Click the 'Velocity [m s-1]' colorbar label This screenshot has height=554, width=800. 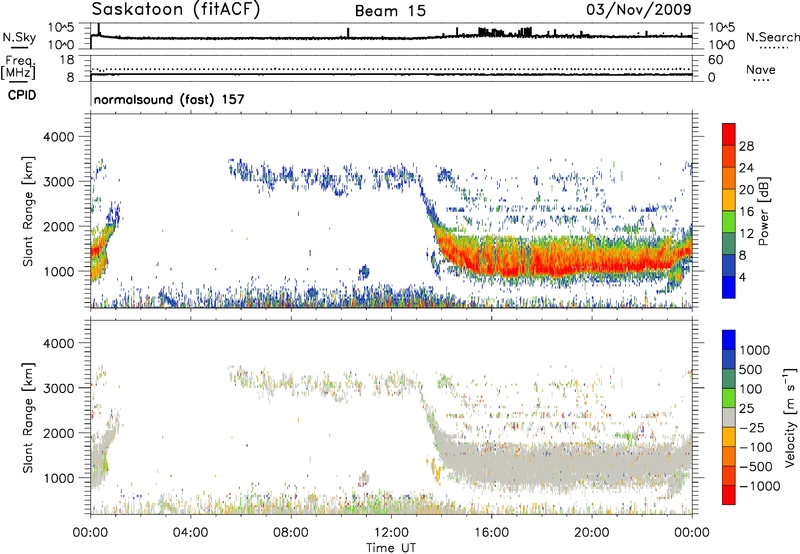click(790, 417)
